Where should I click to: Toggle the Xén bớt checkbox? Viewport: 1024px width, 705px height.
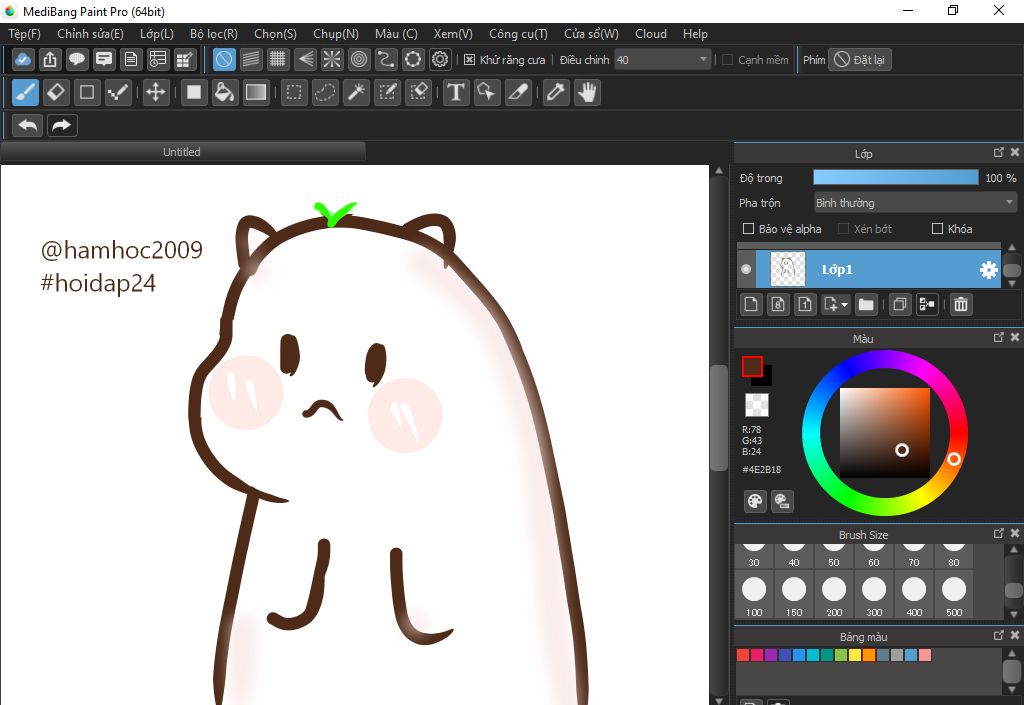pos(844,228)
